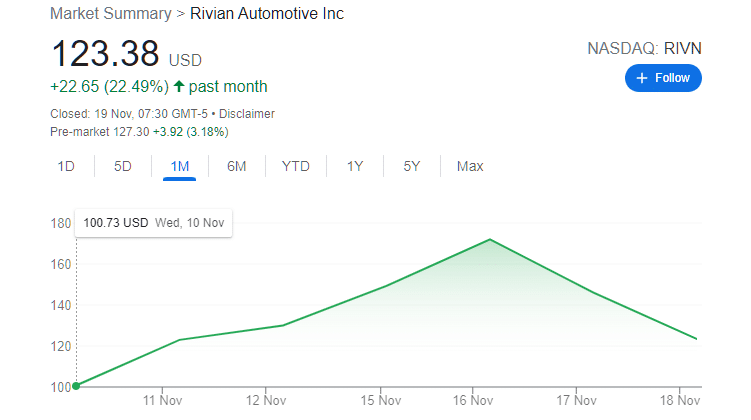This screenshot has height=420, width=751.
Task: Switch to the 5D chart tab
Action: pos(123,166)
